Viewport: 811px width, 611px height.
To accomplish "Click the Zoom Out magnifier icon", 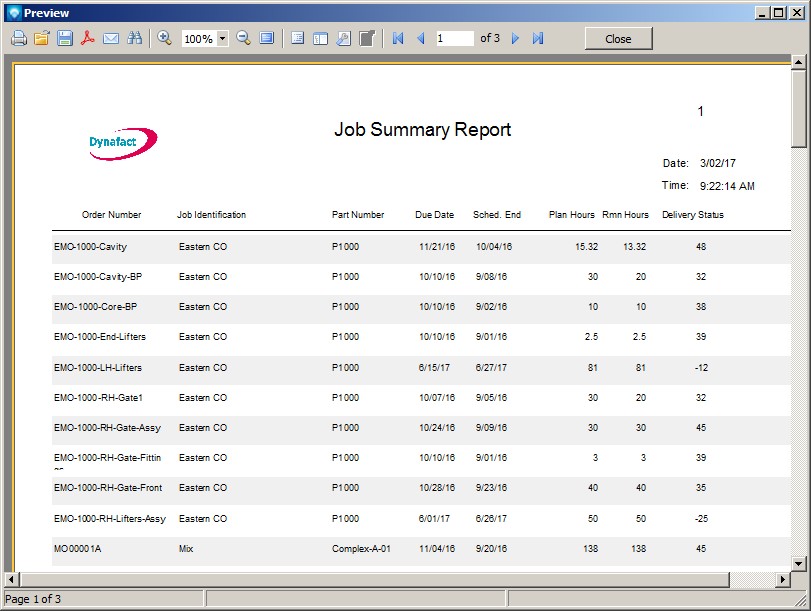I will [243, 38].
